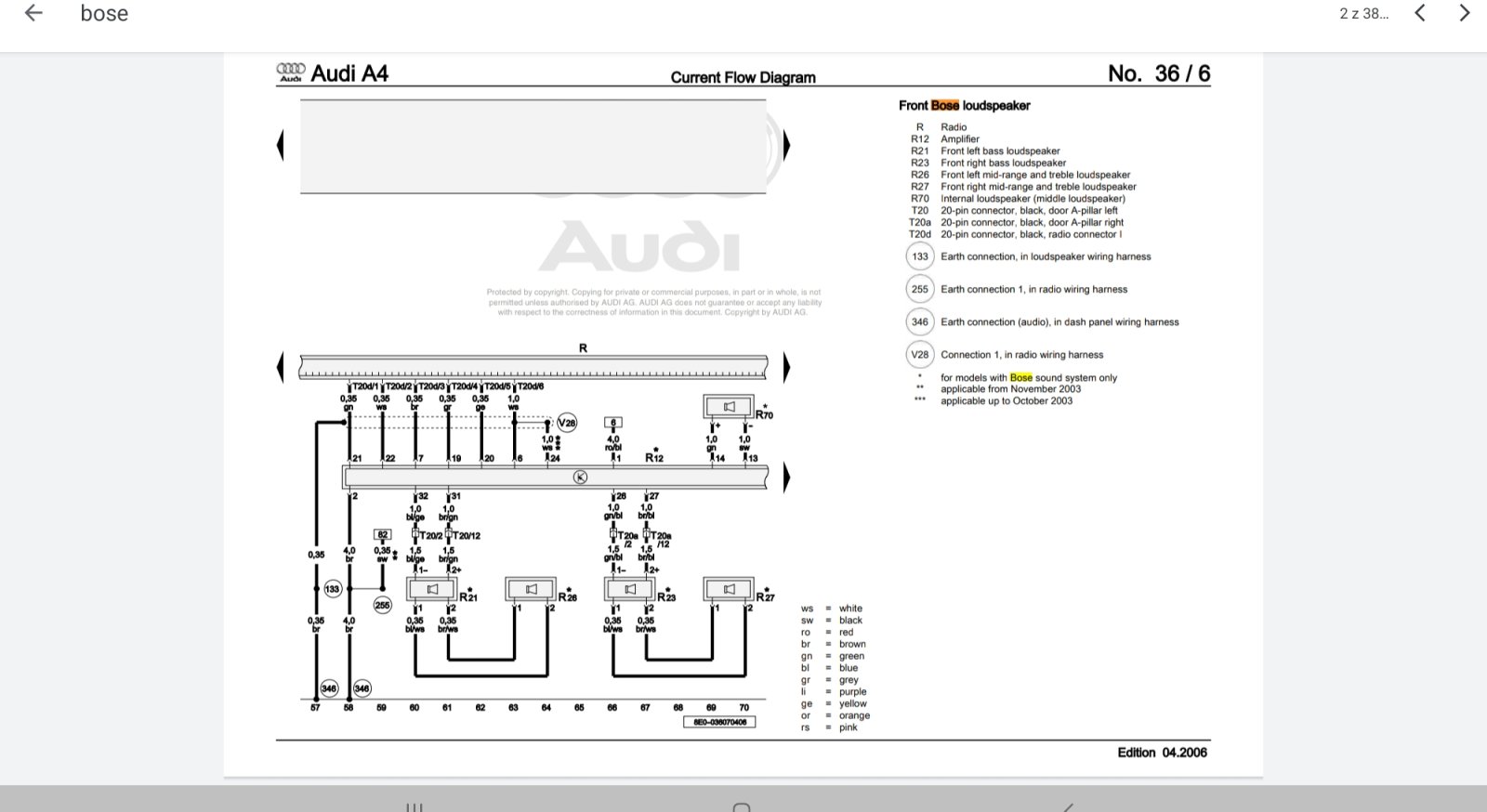The height and width of the screenshot is (812, 1487).
Task: Tap the letter R above the radio bar
Action: point(583,348)
